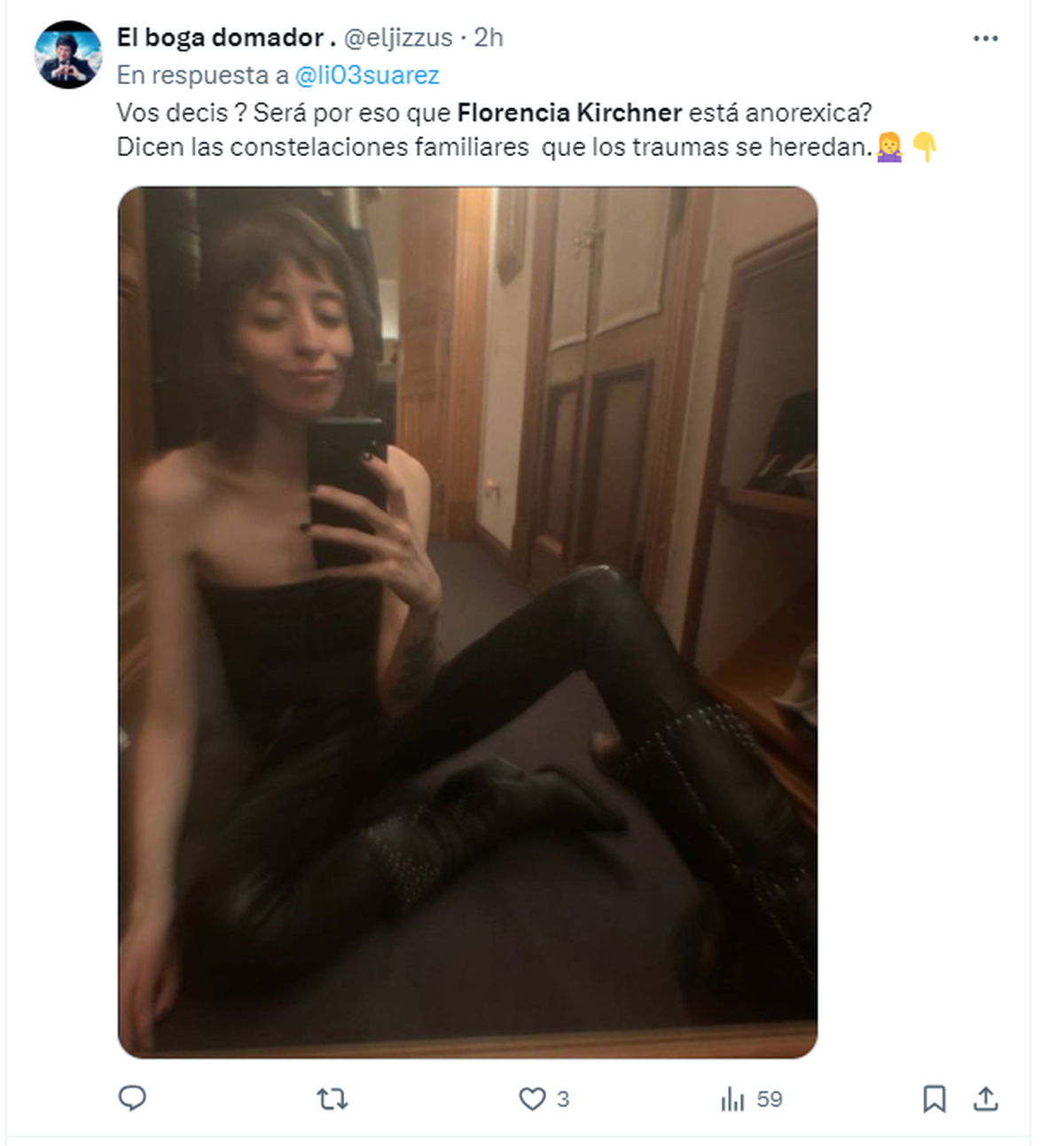Click the bold Florencia Kirchner text
This screenshot has width=1064, height=1146.
[569, 113]
